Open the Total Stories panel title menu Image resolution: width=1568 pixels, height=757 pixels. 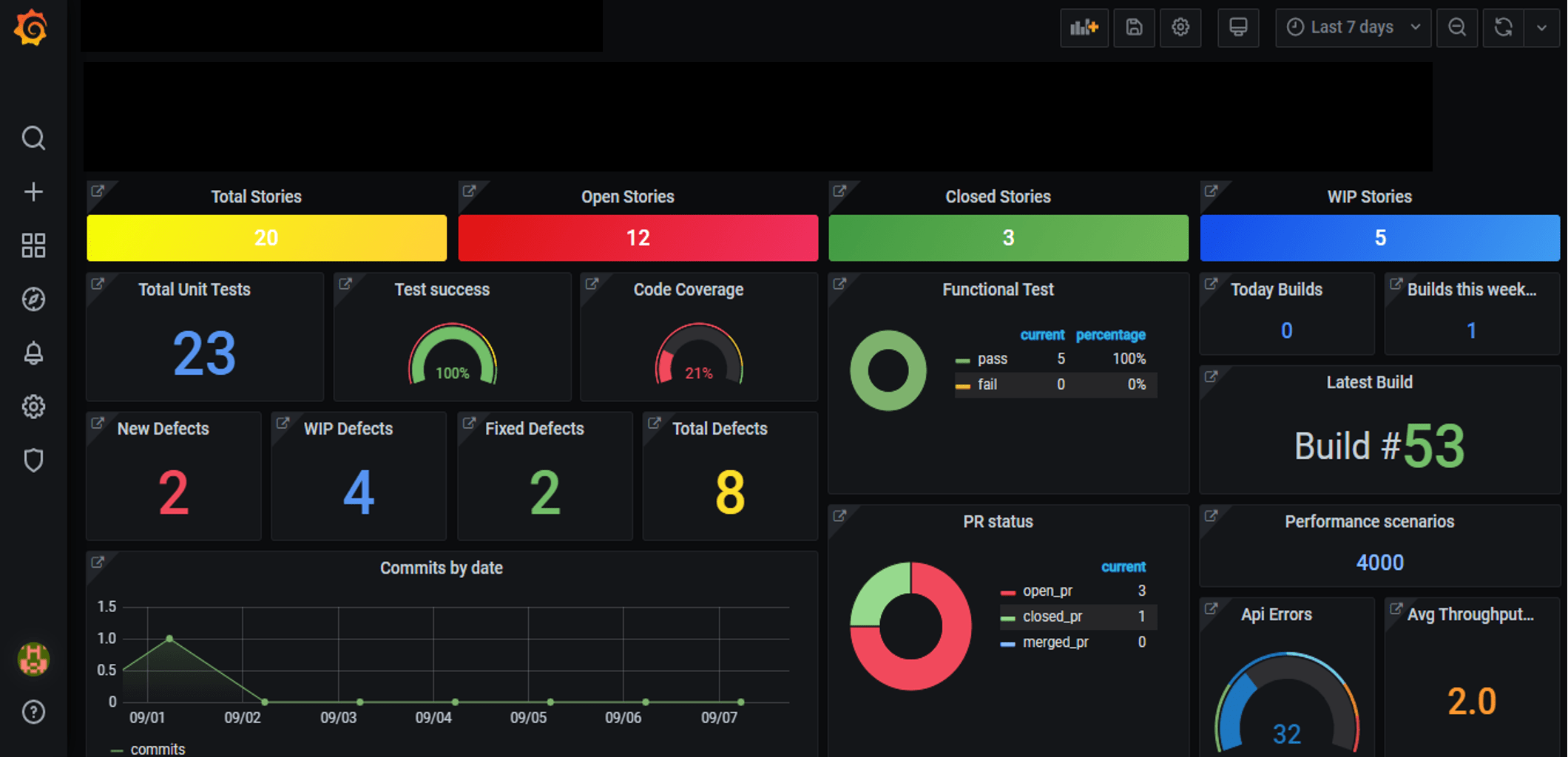click(256, 197)
